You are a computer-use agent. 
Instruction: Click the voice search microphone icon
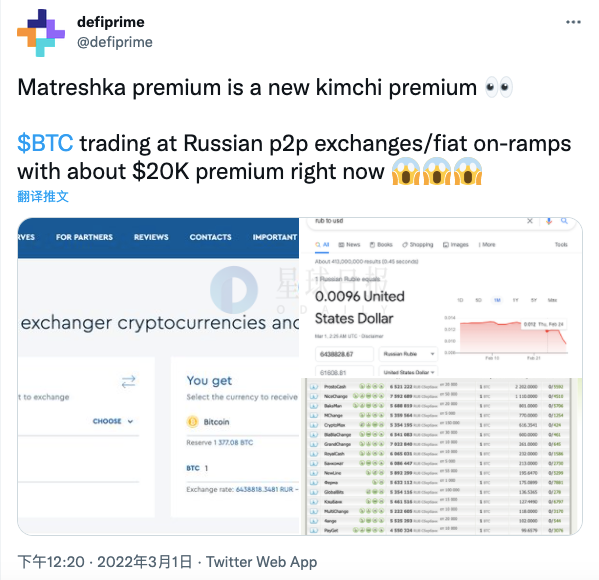click(x=549, y=221)
